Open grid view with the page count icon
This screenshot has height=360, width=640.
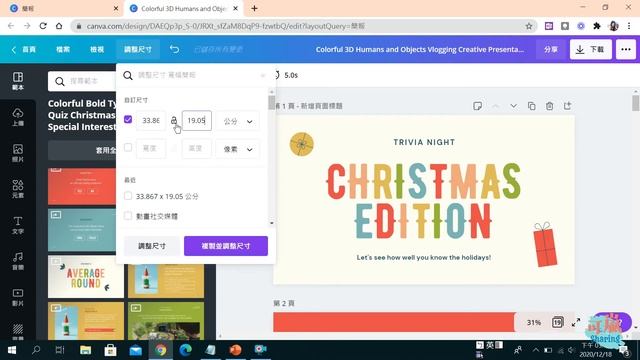[x=558, y=322]
